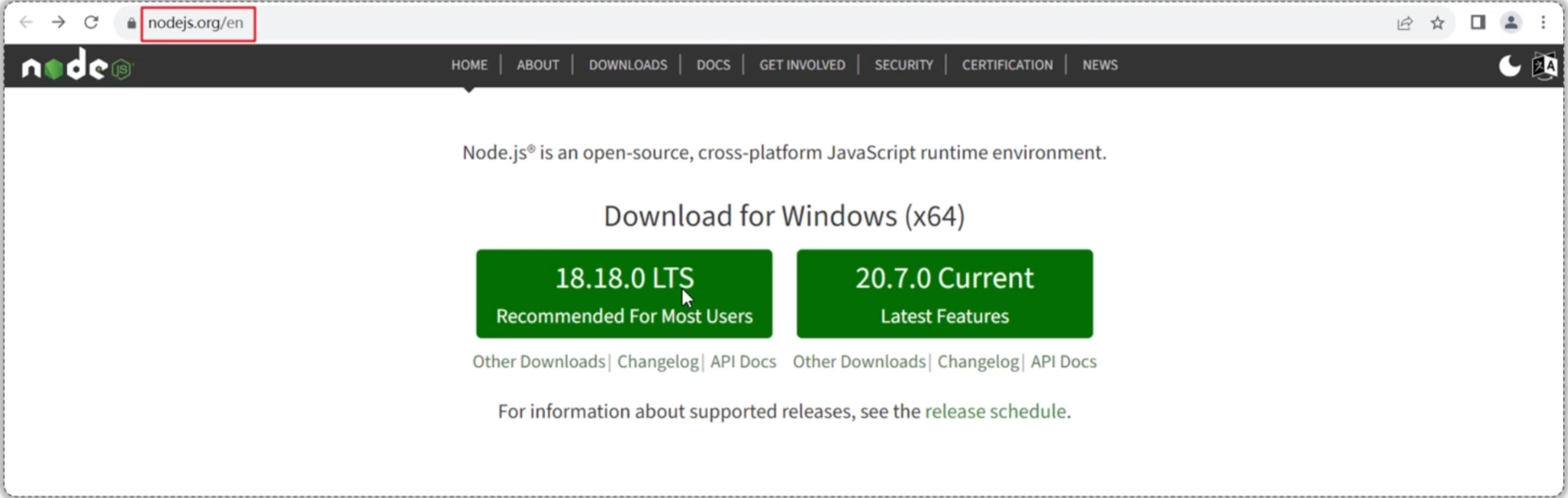Open Other Downloads under Current
Viewport: 1568px width, 498px height.
859,362
